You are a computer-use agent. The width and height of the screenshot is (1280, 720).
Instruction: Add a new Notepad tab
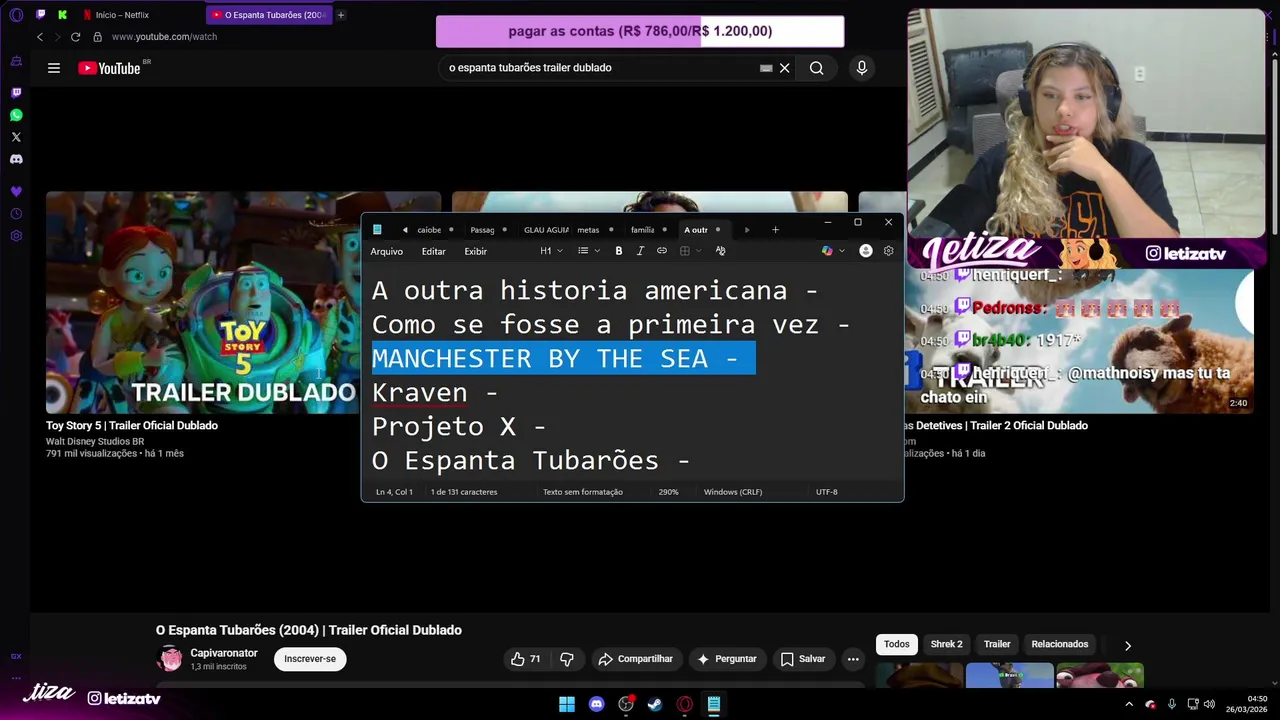pyautogui.click(x=775, y=230)
